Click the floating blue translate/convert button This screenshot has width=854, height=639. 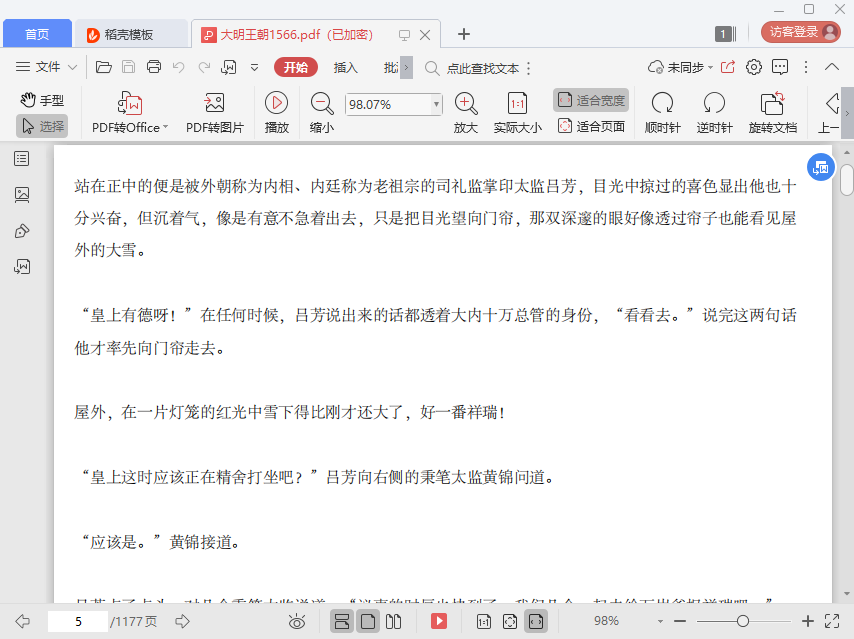821,168
